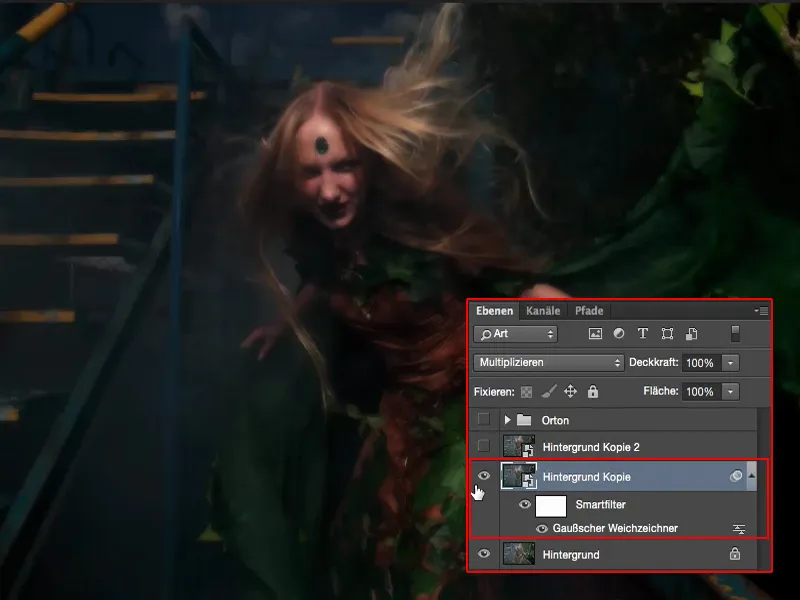Image resolution: width=800 pixels, height=600 pixels.
Task: Show the Orton group visibility box
Action: point(484,420)
